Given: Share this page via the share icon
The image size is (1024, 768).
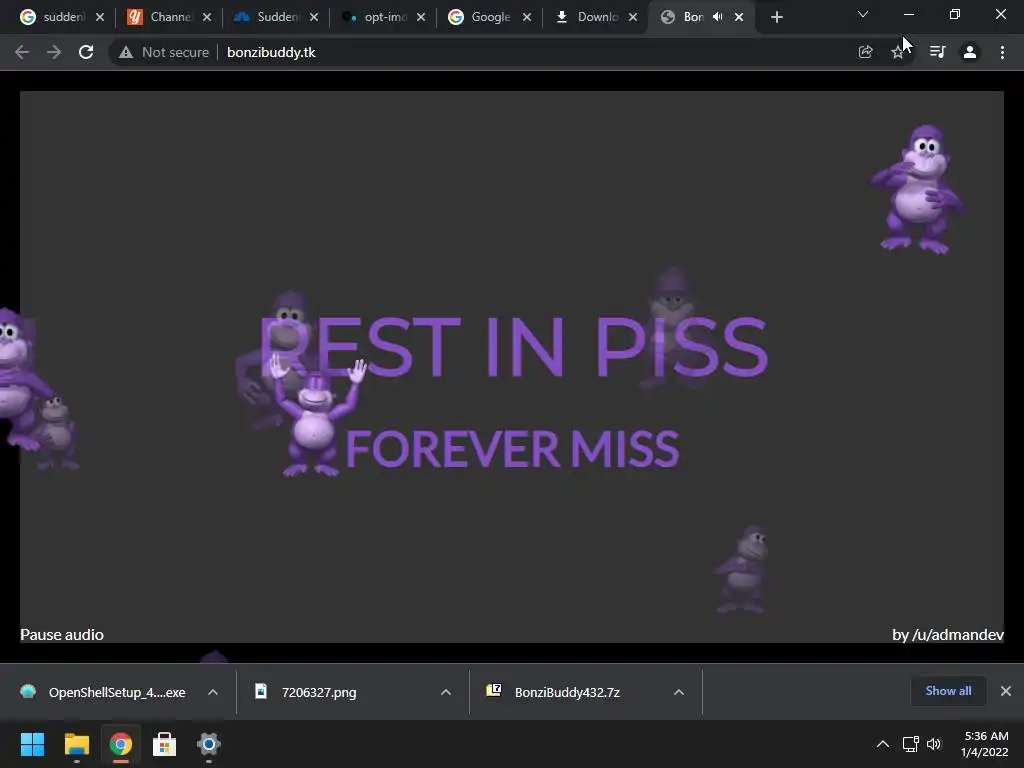Looking at the screenshot, I should 865,52.
